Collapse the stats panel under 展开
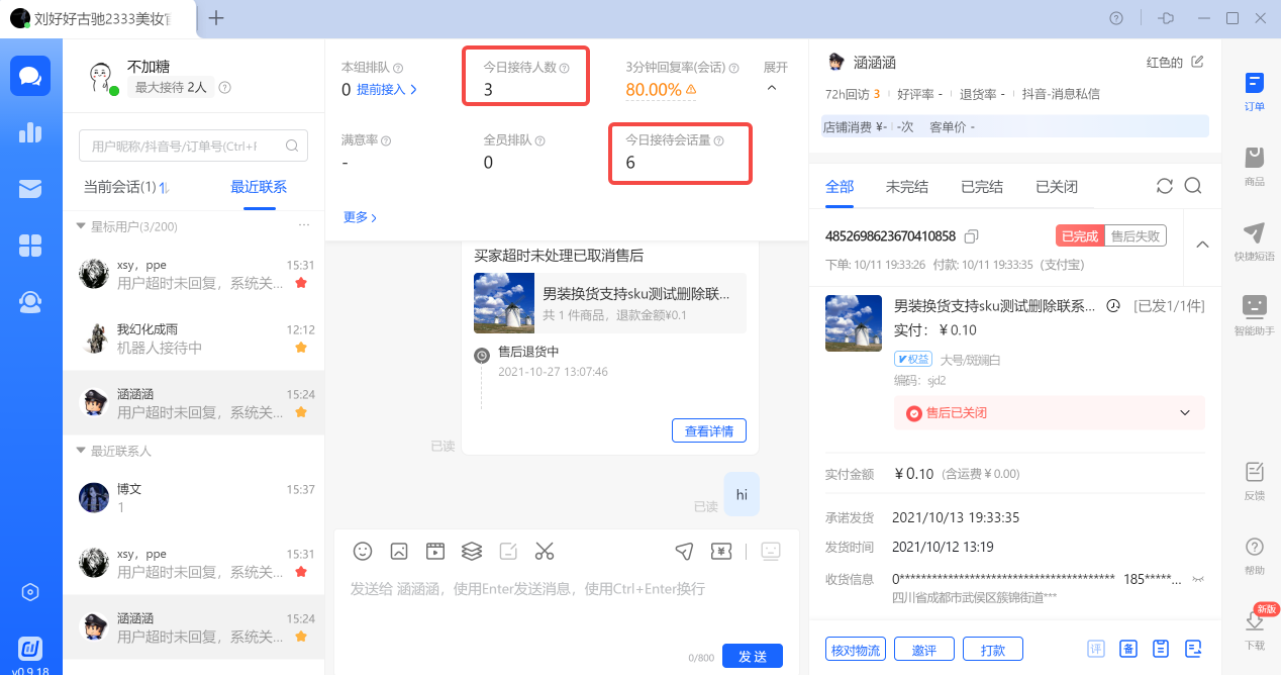This screenshot has height=675, width=1281. [x=772, y=89]
